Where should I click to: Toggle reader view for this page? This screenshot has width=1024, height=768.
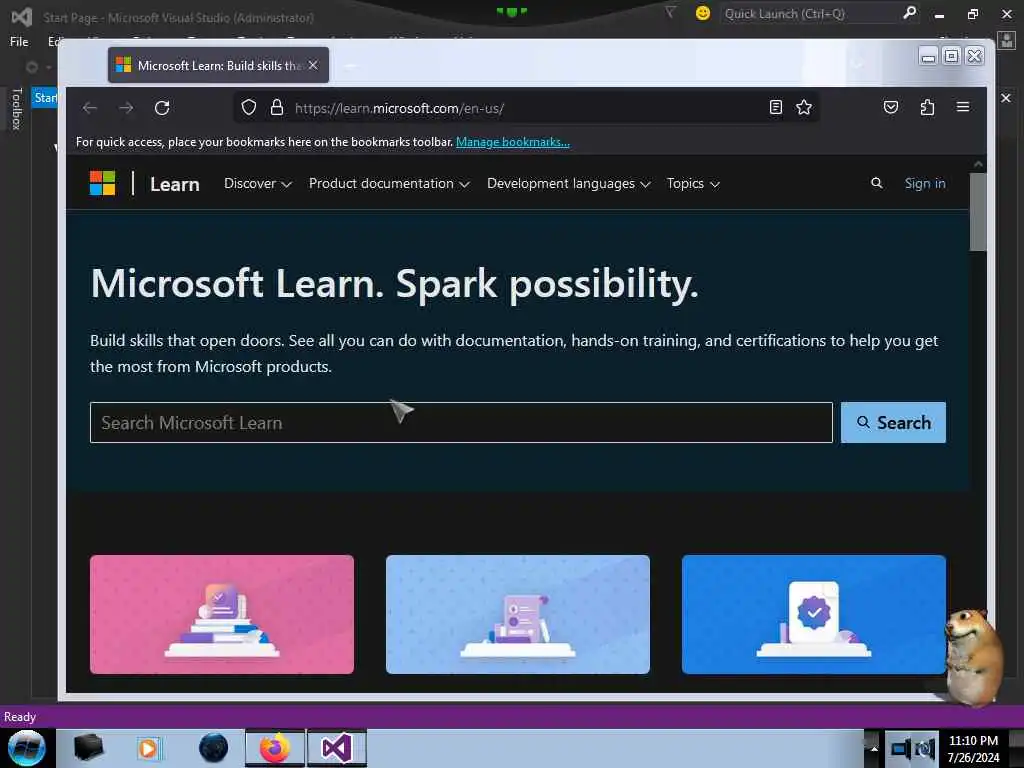tap(775, 107)
